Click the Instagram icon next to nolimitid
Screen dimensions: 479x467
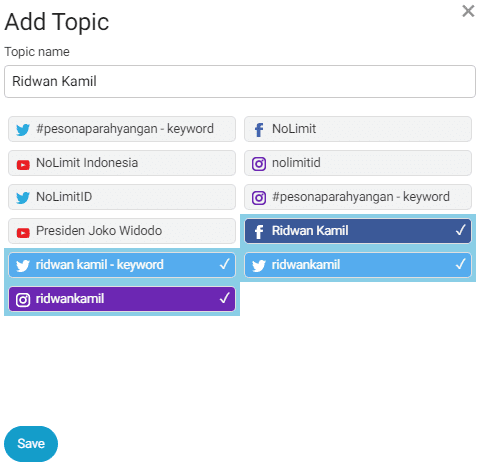click(259, 164)
